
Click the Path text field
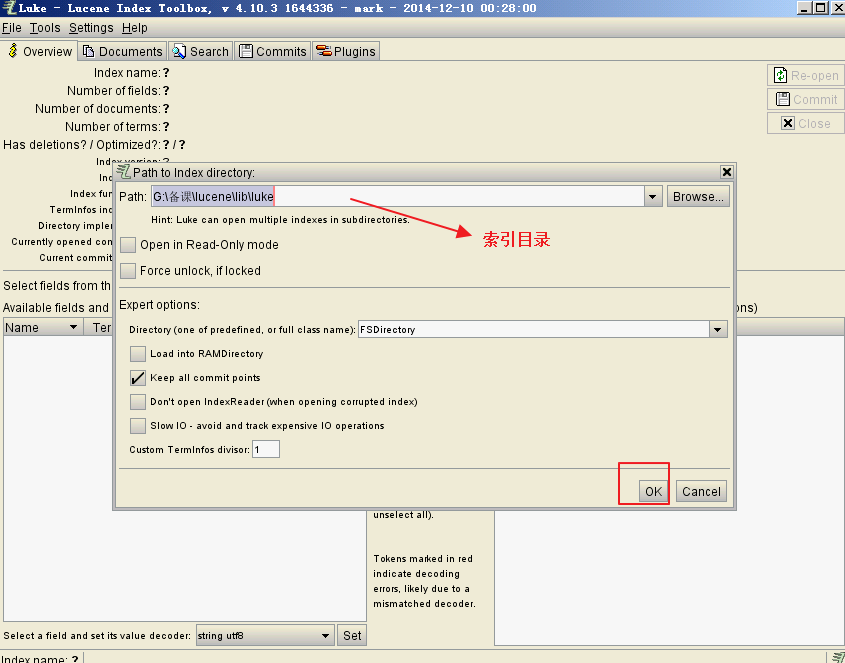(398, 197)
